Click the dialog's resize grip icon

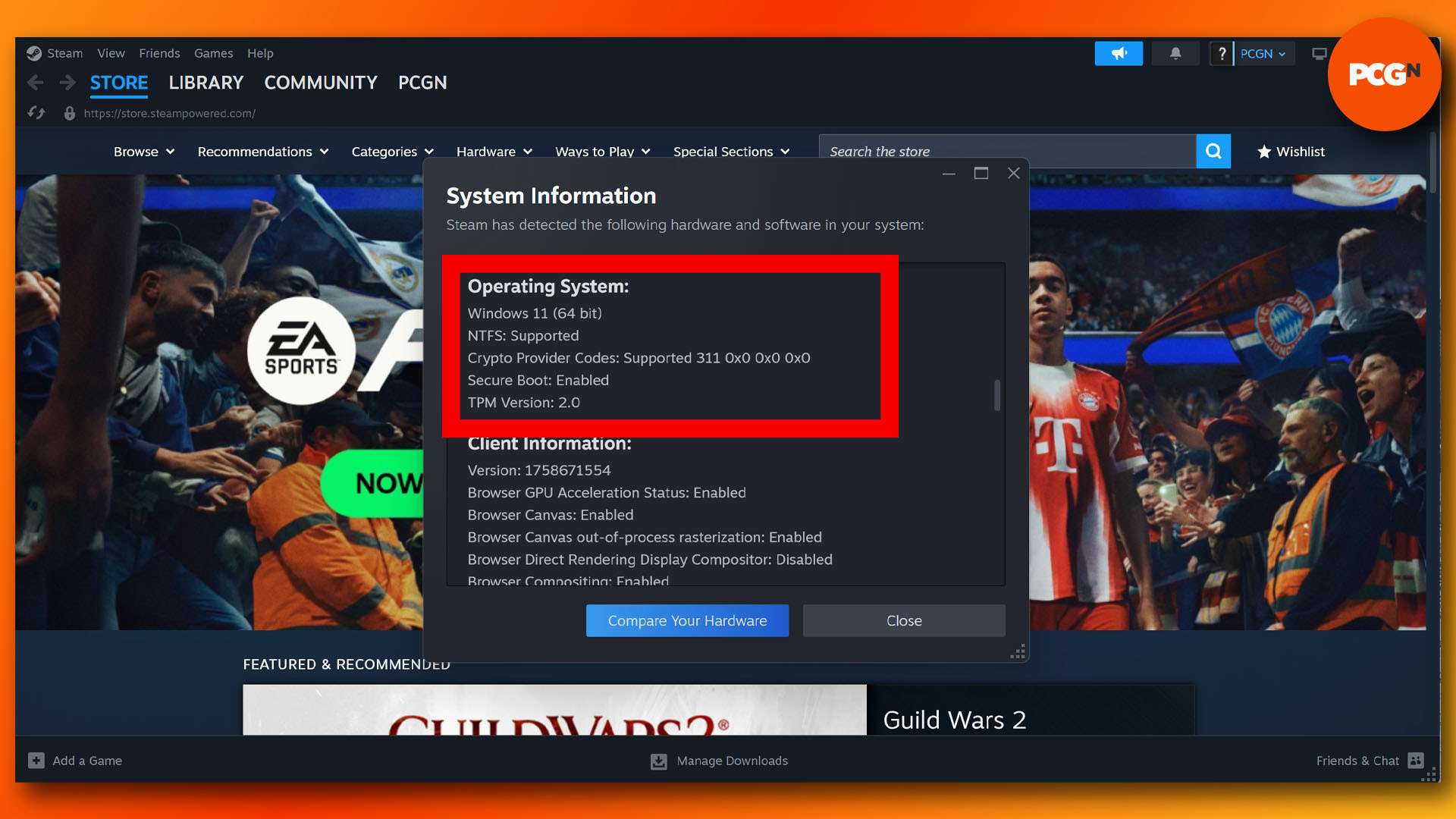tap(1018, 652)
